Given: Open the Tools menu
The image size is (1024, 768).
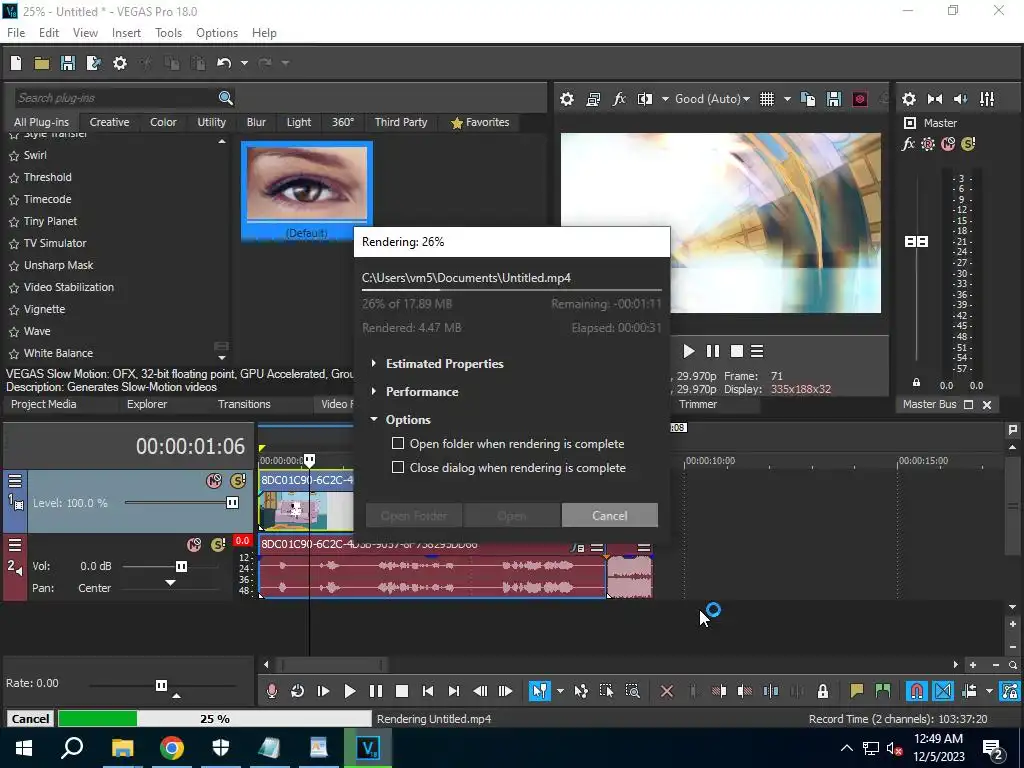Looking at the screenshot, I should 168,33.
